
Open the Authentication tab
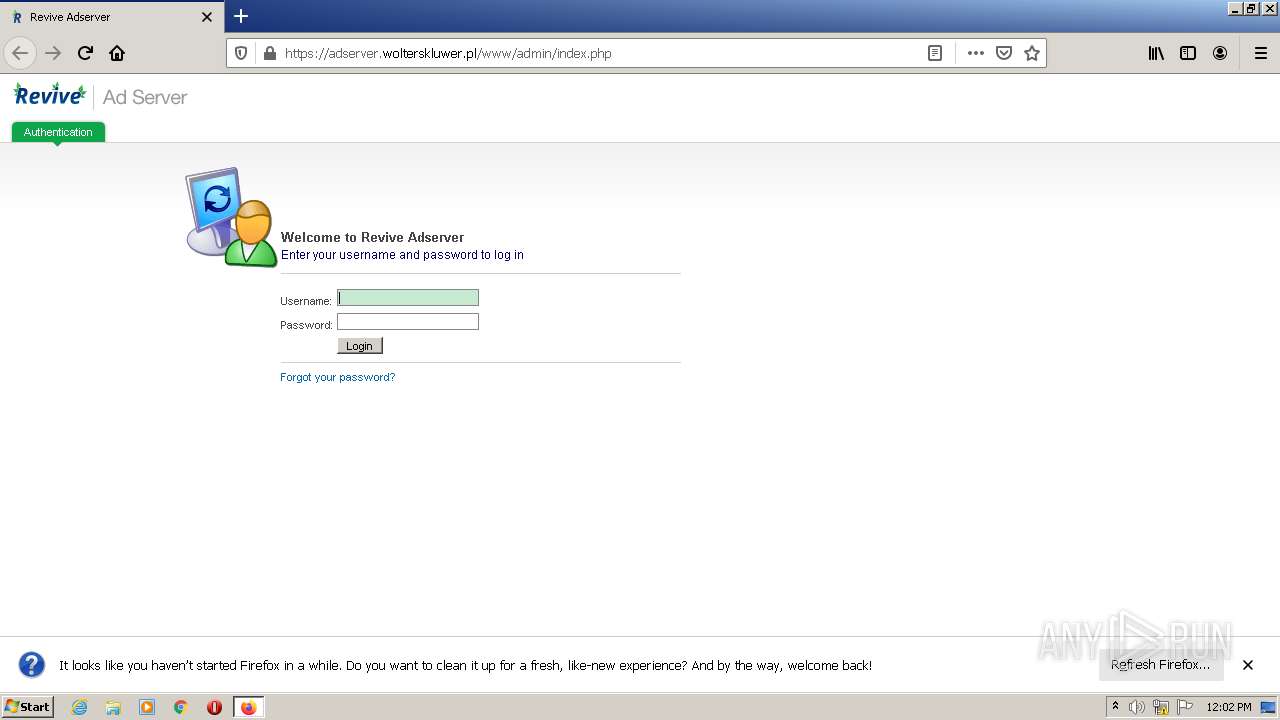pos(58,132)
